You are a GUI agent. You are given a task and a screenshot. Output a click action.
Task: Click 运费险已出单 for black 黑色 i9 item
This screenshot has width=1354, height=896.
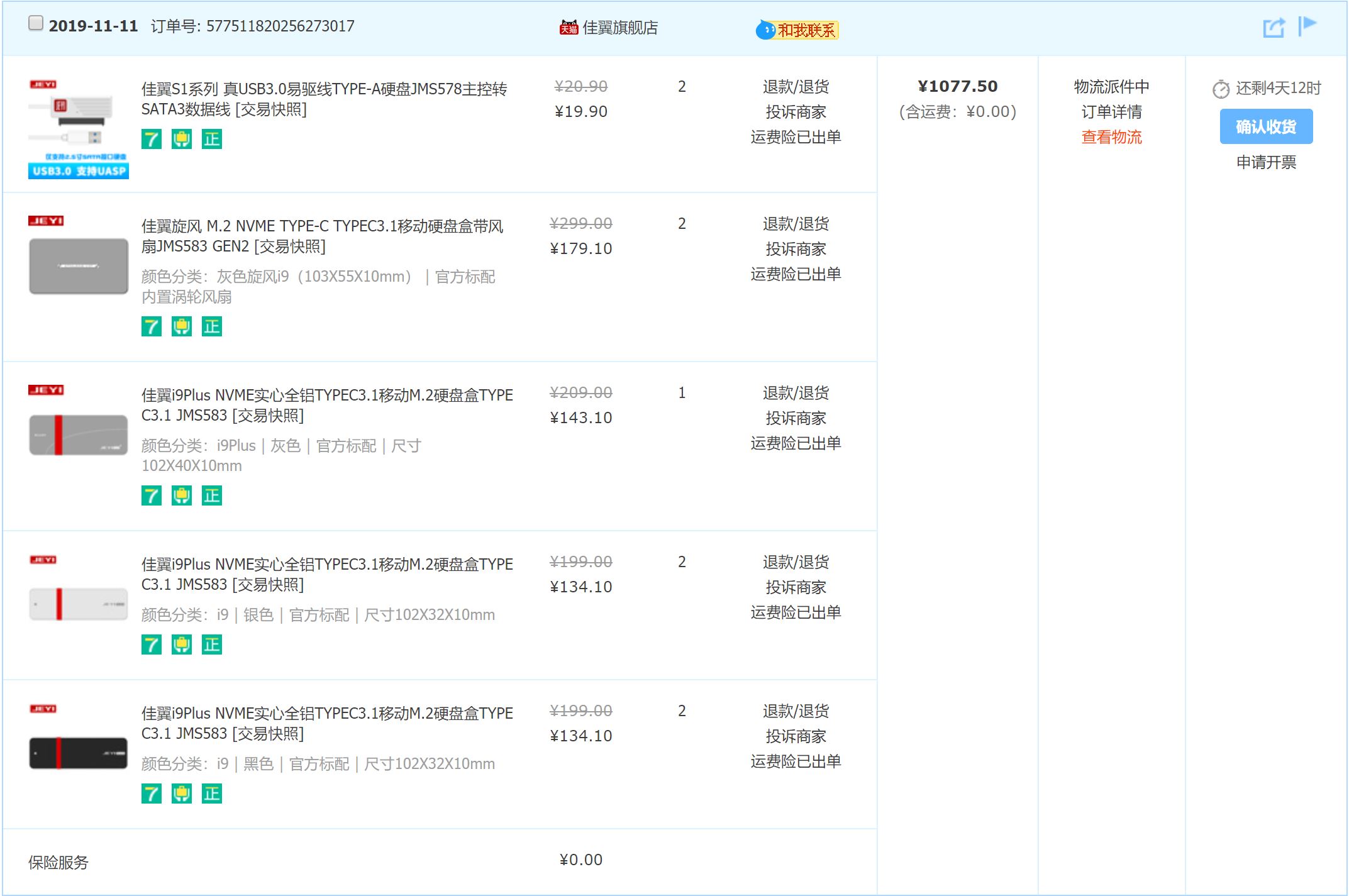[796, 761]
